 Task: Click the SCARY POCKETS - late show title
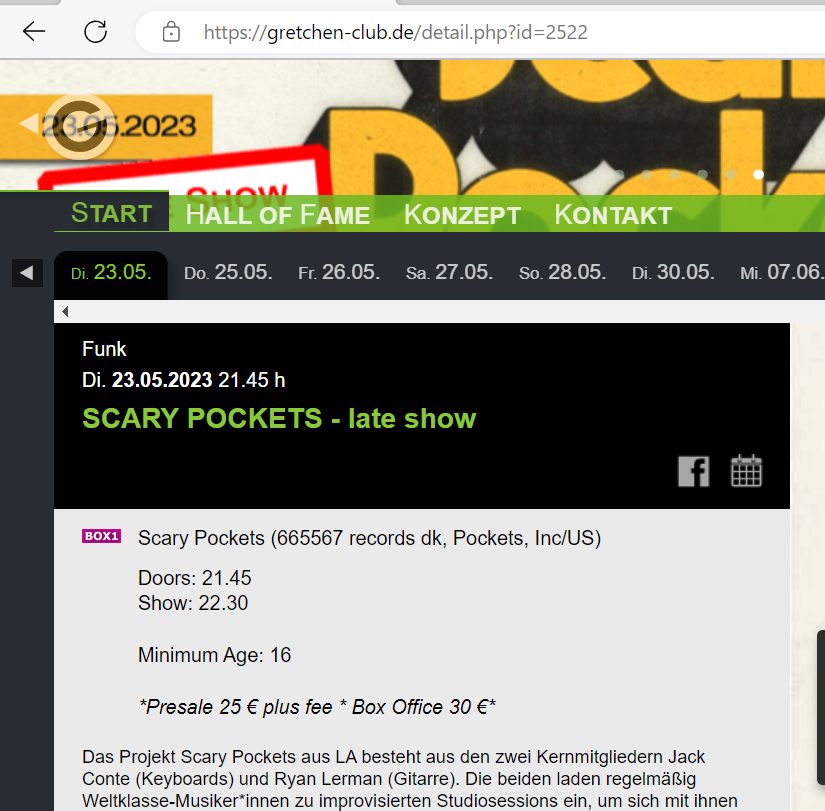coord(279,418)
